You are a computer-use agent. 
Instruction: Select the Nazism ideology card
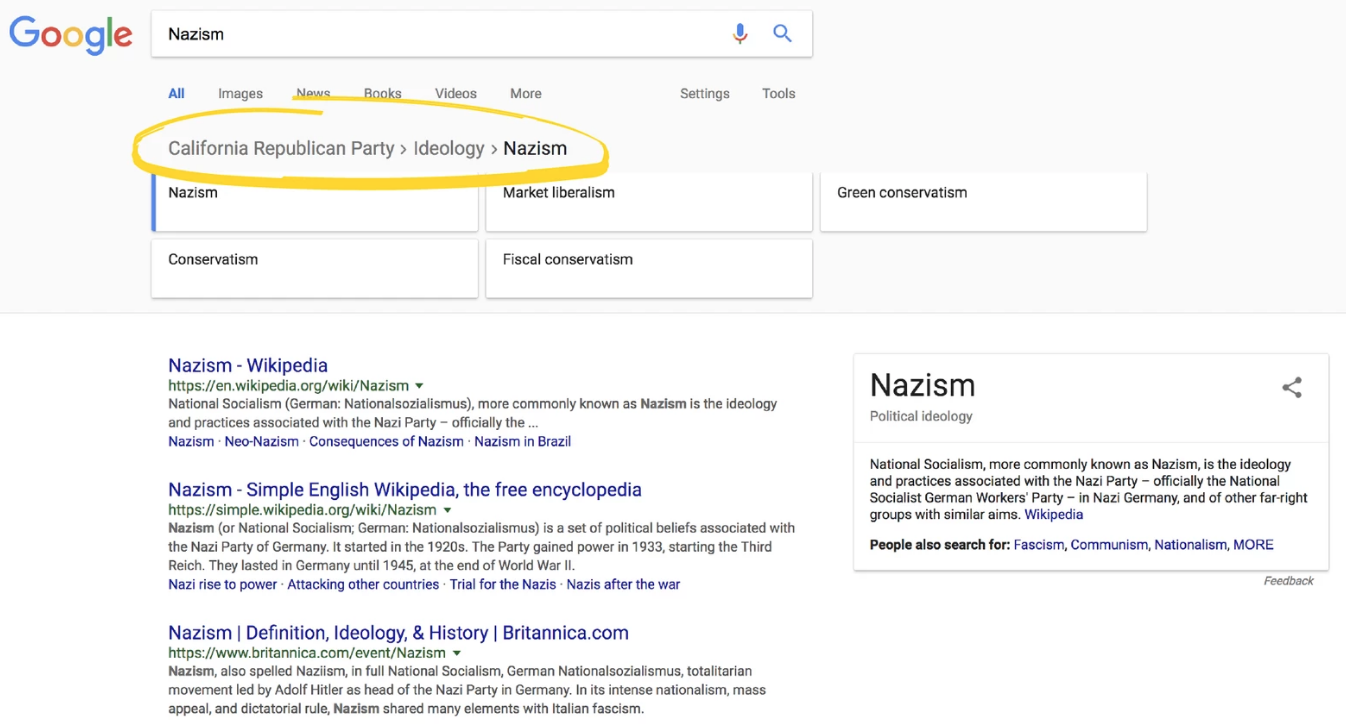[315, 202]
